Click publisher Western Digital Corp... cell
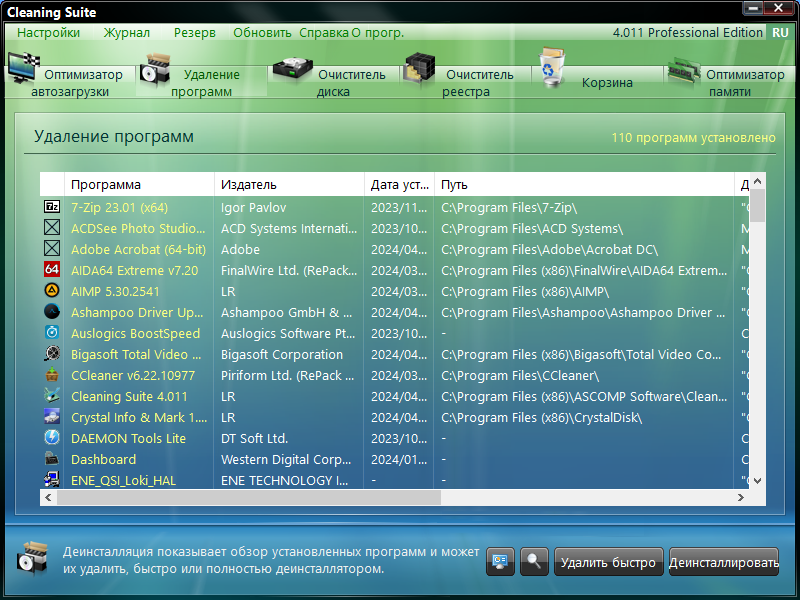 coord(286,459)
